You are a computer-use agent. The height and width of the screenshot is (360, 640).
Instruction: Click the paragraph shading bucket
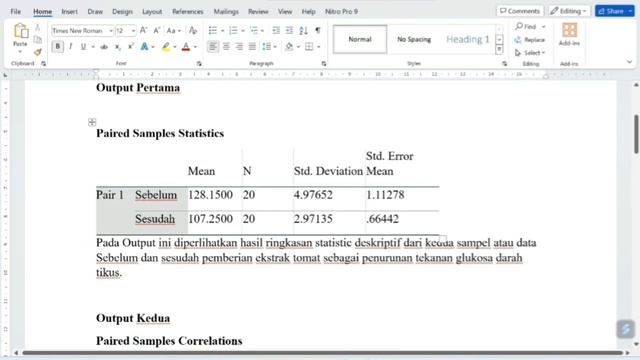[289, 47]
